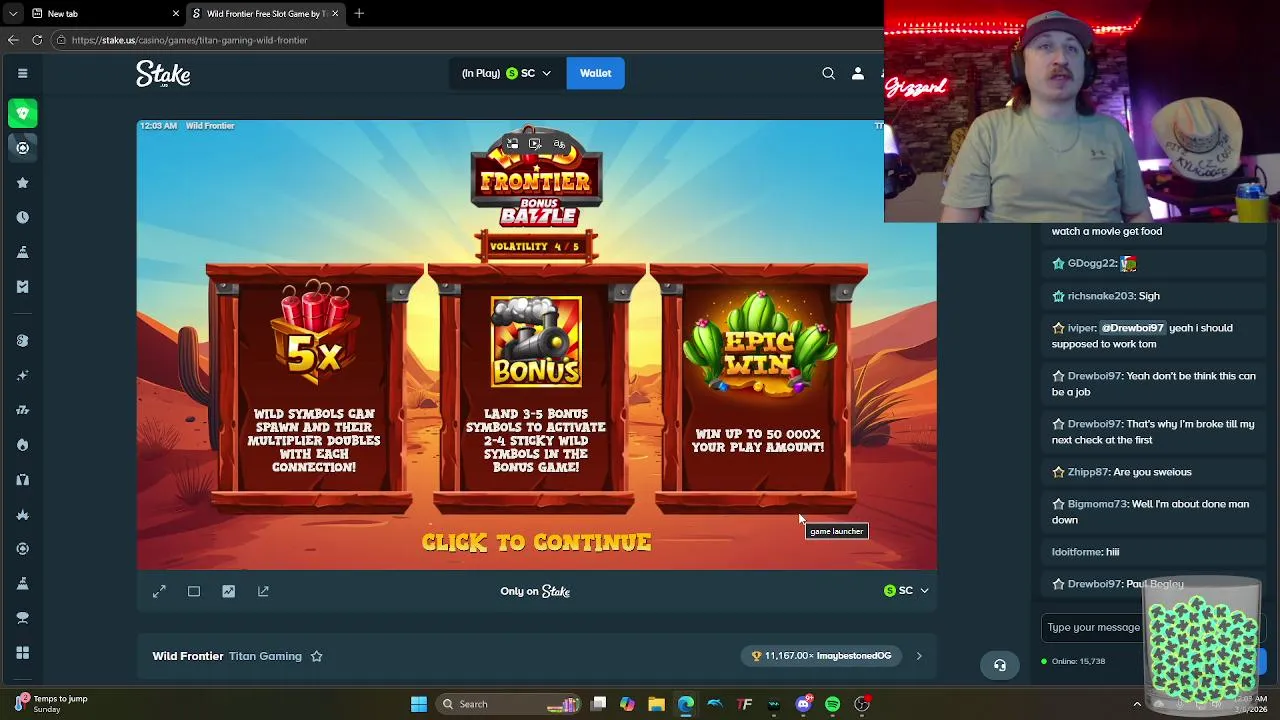Go back with browser back arrow
The width and height of the screenshot is (1280, 720).
tap(13, 40)
